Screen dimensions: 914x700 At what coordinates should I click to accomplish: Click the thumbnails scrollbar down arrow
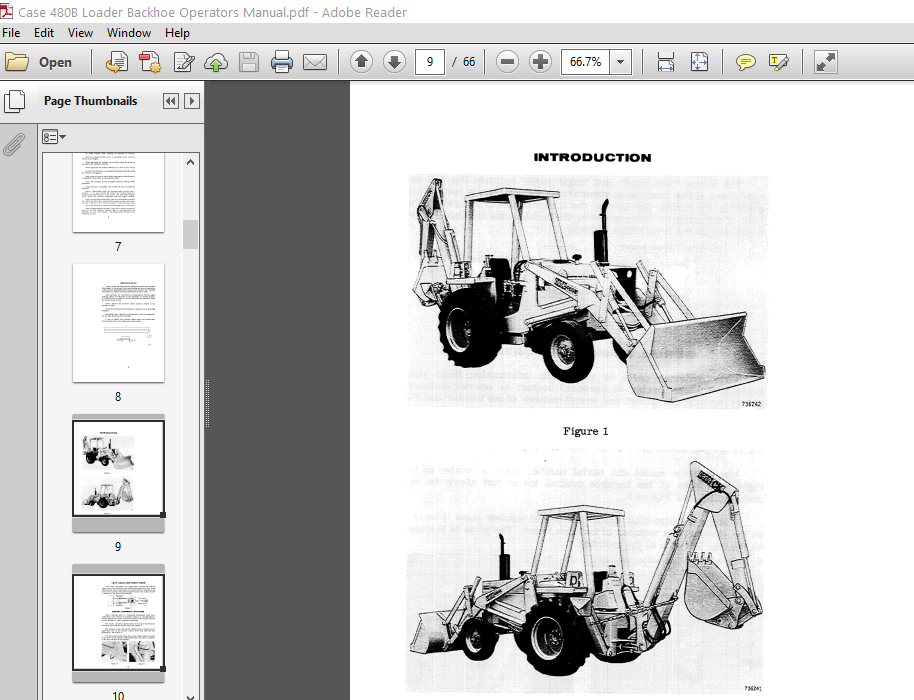pyautogui.click(x=191, y=696)
